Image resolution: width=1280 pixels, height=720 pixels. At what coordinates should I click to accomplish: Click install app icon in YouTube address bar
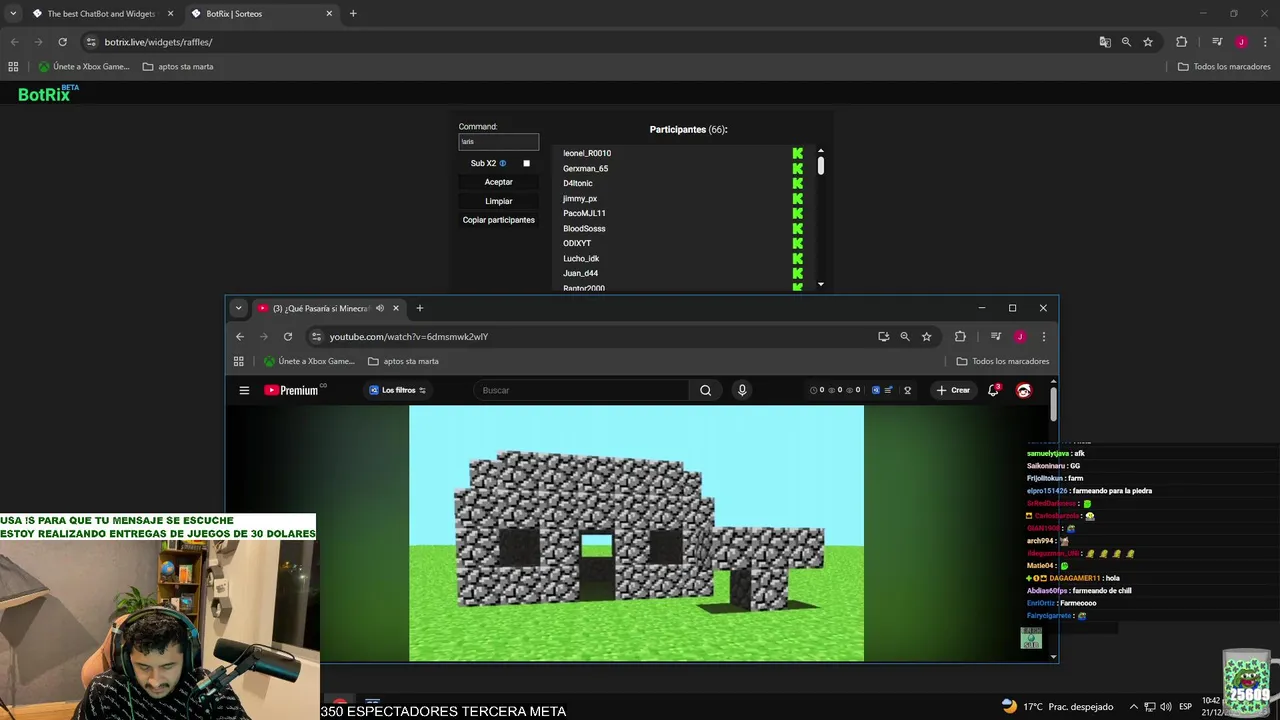884,337
